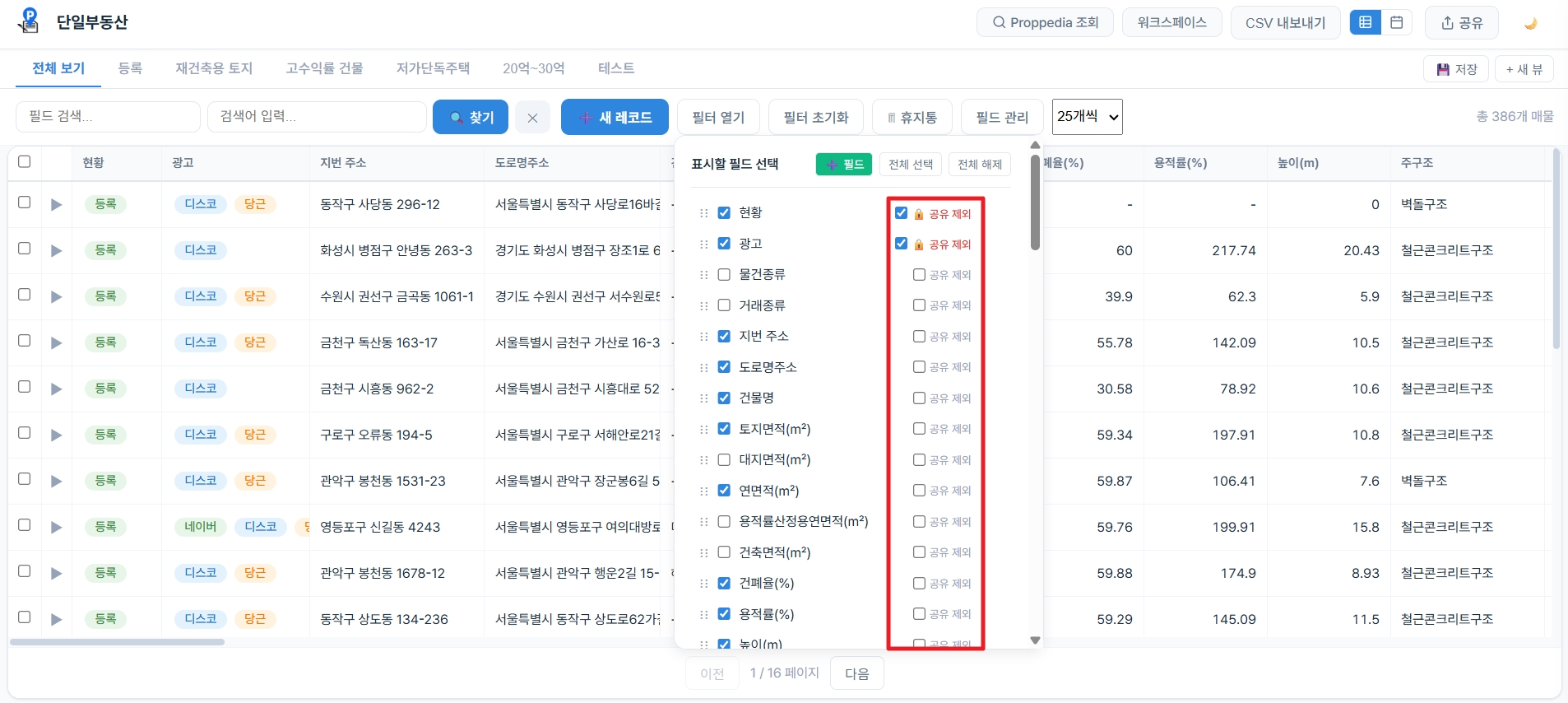The height and width of the screenshot is (703, 1568).
Task: Expand the row 금천구 시흥동 962-2
Action: [x=56, y=389]
